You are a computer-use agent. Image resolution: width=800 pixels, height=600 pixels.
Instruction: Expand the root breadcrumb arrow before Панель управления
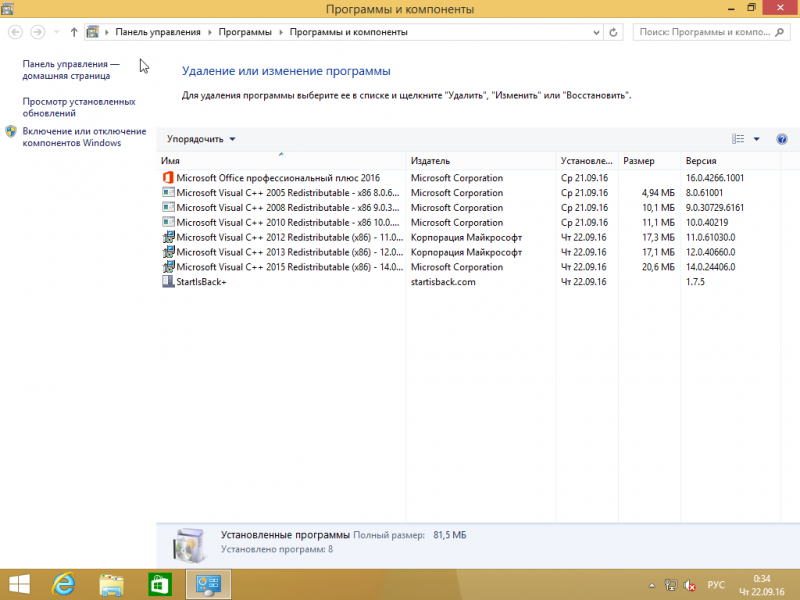107,32
